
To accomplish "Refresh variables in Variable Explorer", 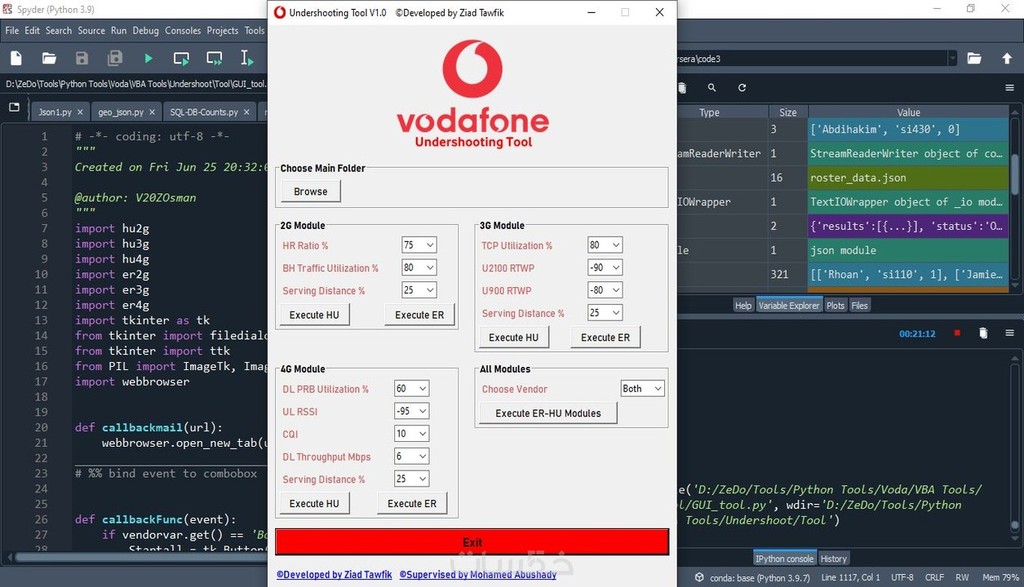I will [742, 87].
